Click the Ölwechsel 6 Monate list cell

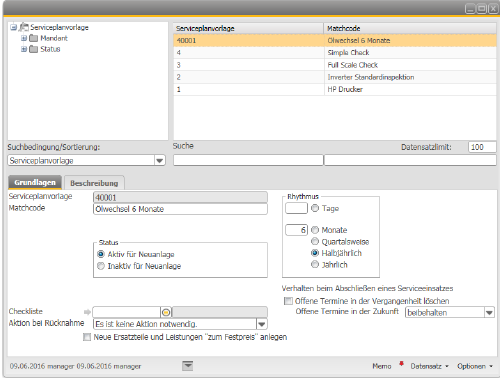pos(410,40)
